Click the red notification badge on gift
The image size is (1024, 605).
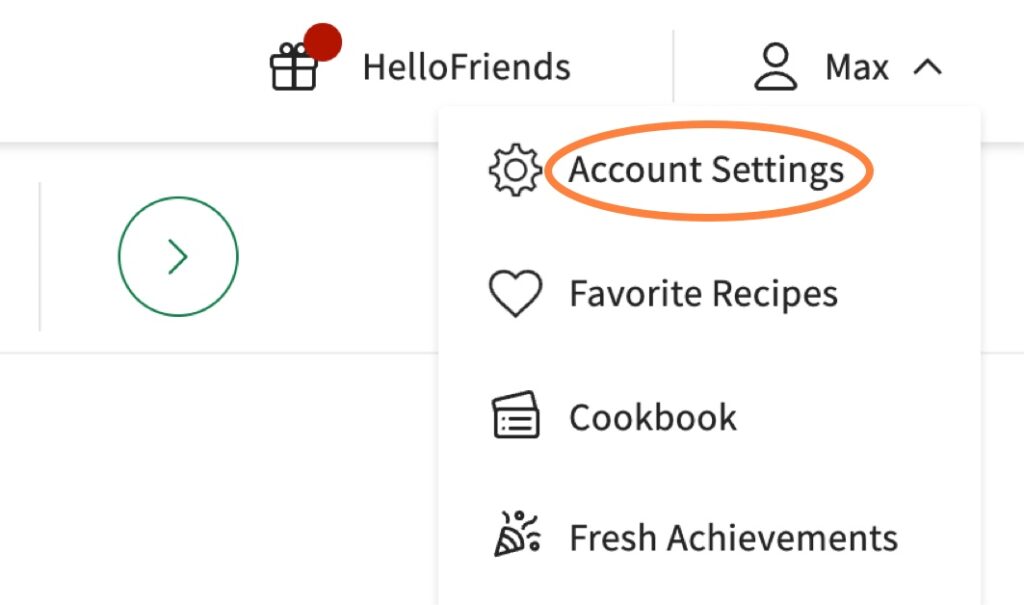pos(322,43)
